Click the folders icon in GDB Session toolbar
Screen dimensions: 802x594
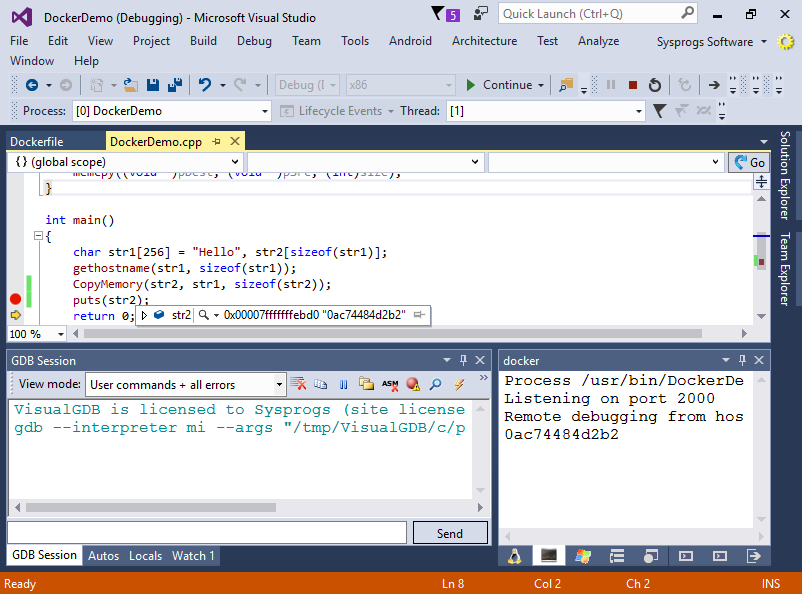click(x=366, y=384)
